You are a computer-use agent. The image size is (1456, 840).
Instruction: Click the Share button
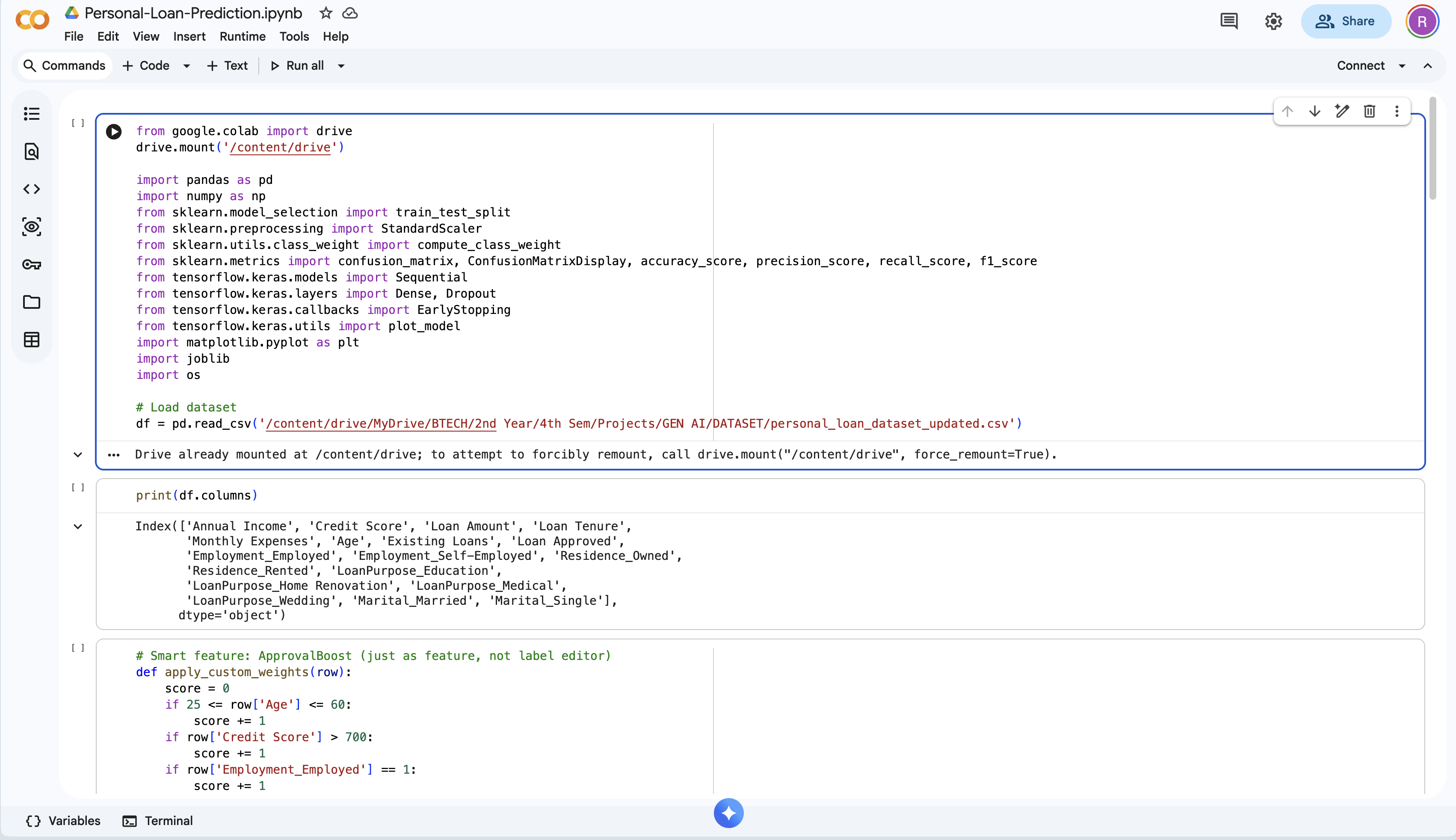coord(1345,21)
